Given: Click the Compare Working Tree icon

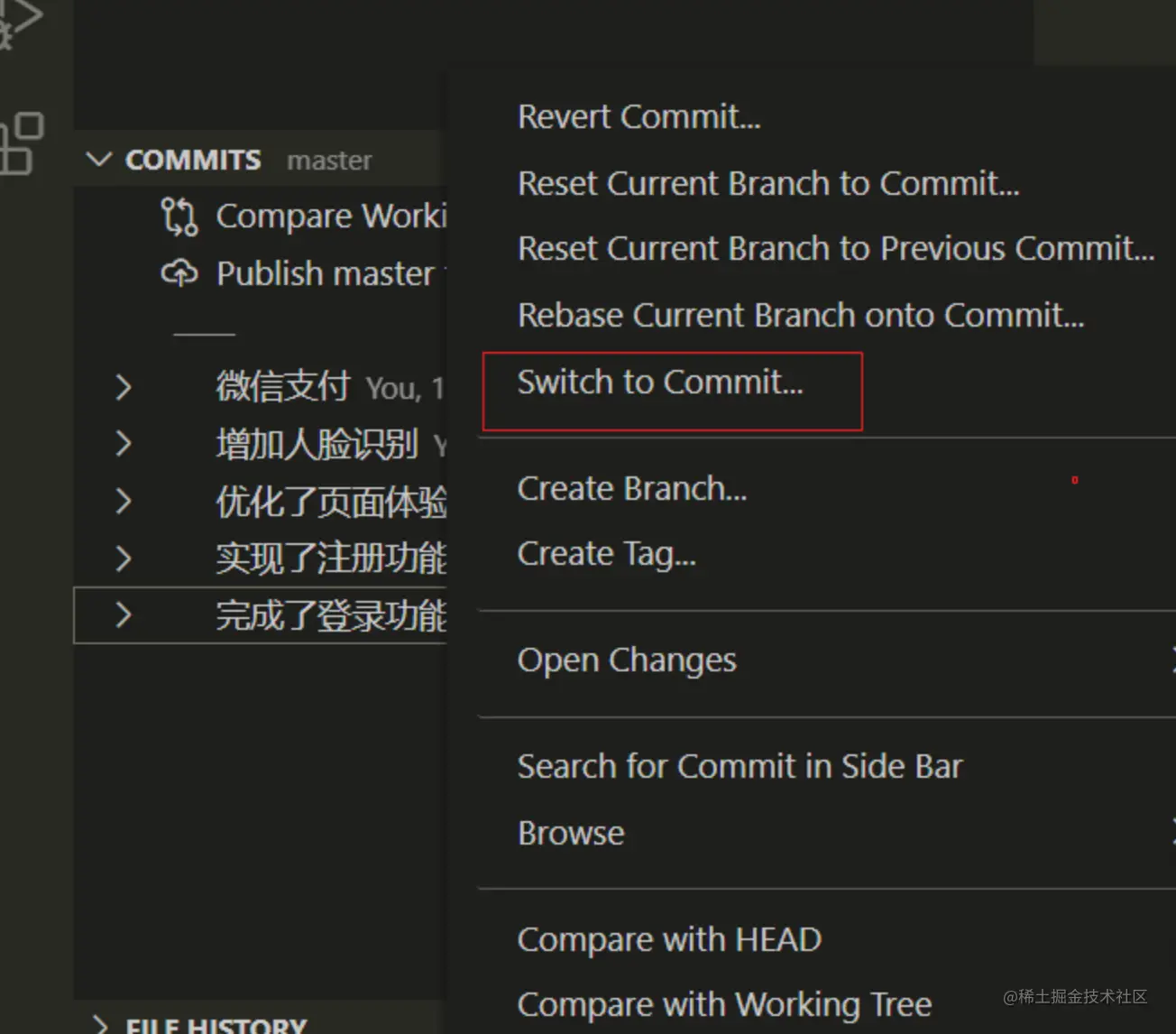Looking at the screenshot, I should [x=179, y=217].
